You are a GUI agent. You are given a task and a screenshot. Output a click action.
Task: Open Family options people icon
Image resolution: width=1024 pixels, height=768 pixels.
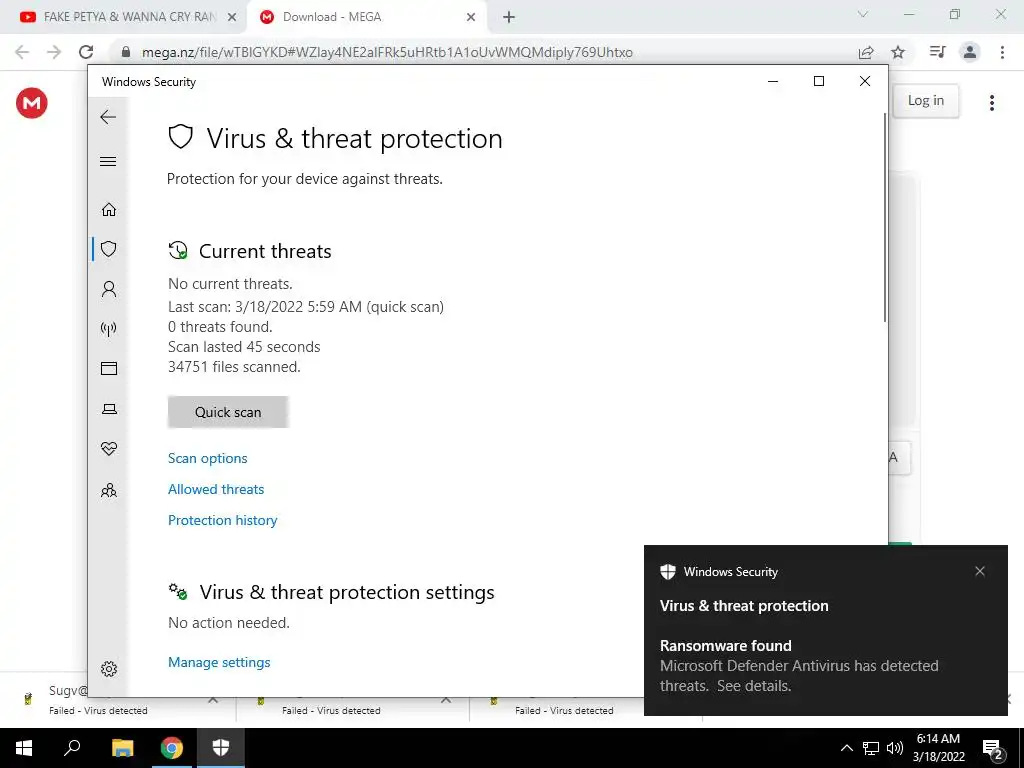[109, 490]
